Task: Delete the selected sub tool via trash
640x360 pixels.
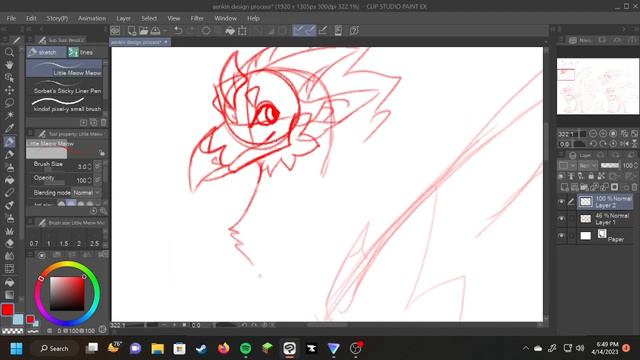Action: pos(103,122)
